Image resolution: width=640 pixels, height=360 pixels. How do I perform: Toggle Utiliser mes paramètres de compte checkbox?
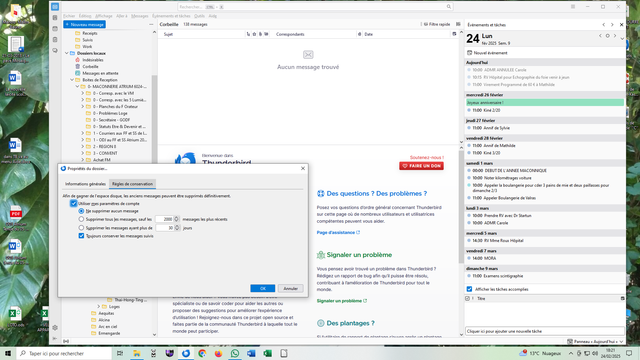[73, 203]
